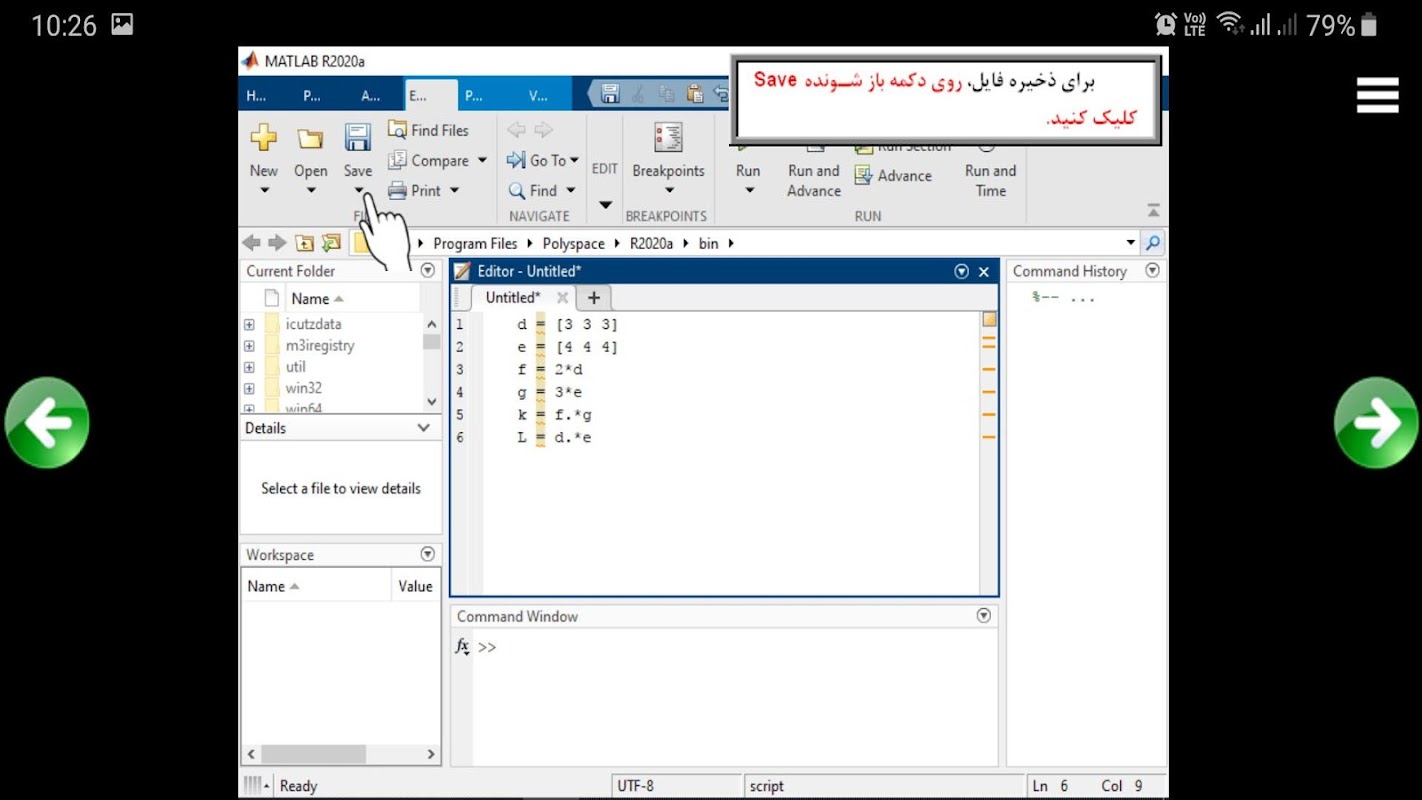Click the save icon in quick access toolbar
The image size is (1422, 800).
[610, 95]
